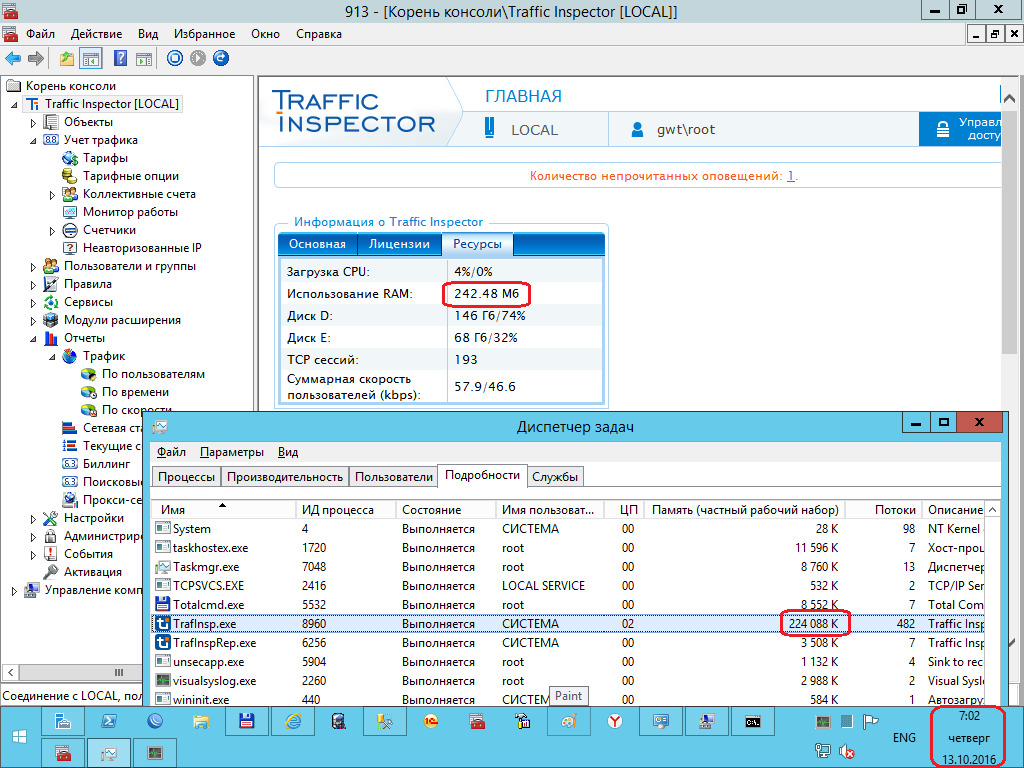The height and width of the screenshot is (768, 1024).
Task: Open Internet Explorer from the taskbar
Action: point(293,722)
